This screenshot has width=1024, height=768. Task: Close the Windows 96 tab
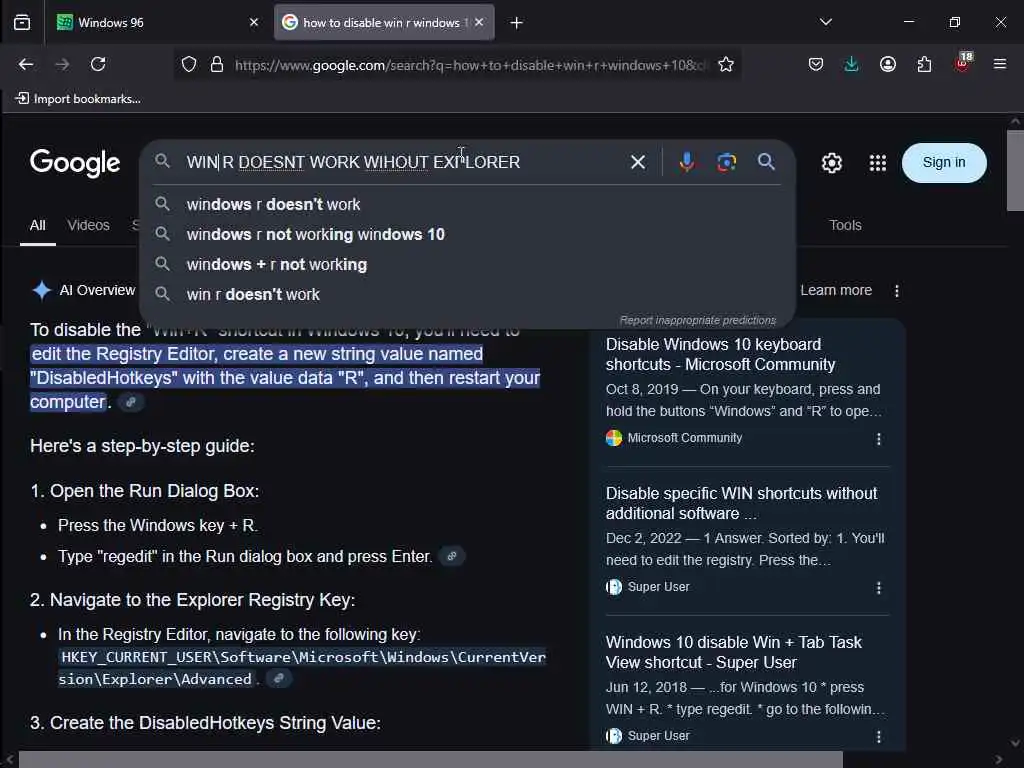254,22
